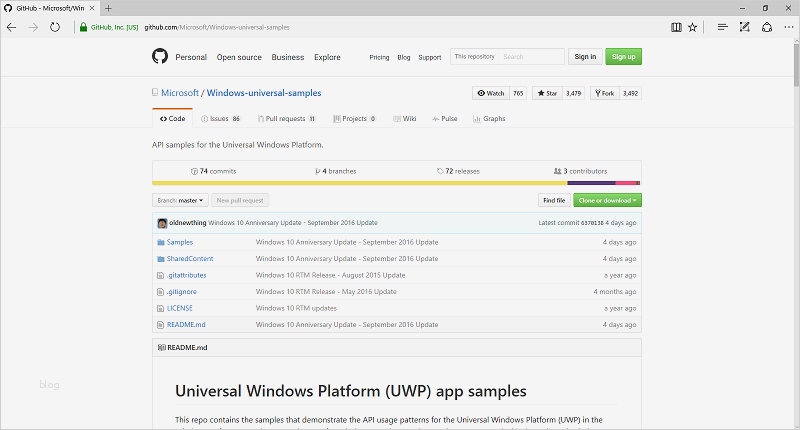Click the GitHub Octocat logo
Image resolution: width=800 pixels, height=430 pixels.
coord(159,57)
